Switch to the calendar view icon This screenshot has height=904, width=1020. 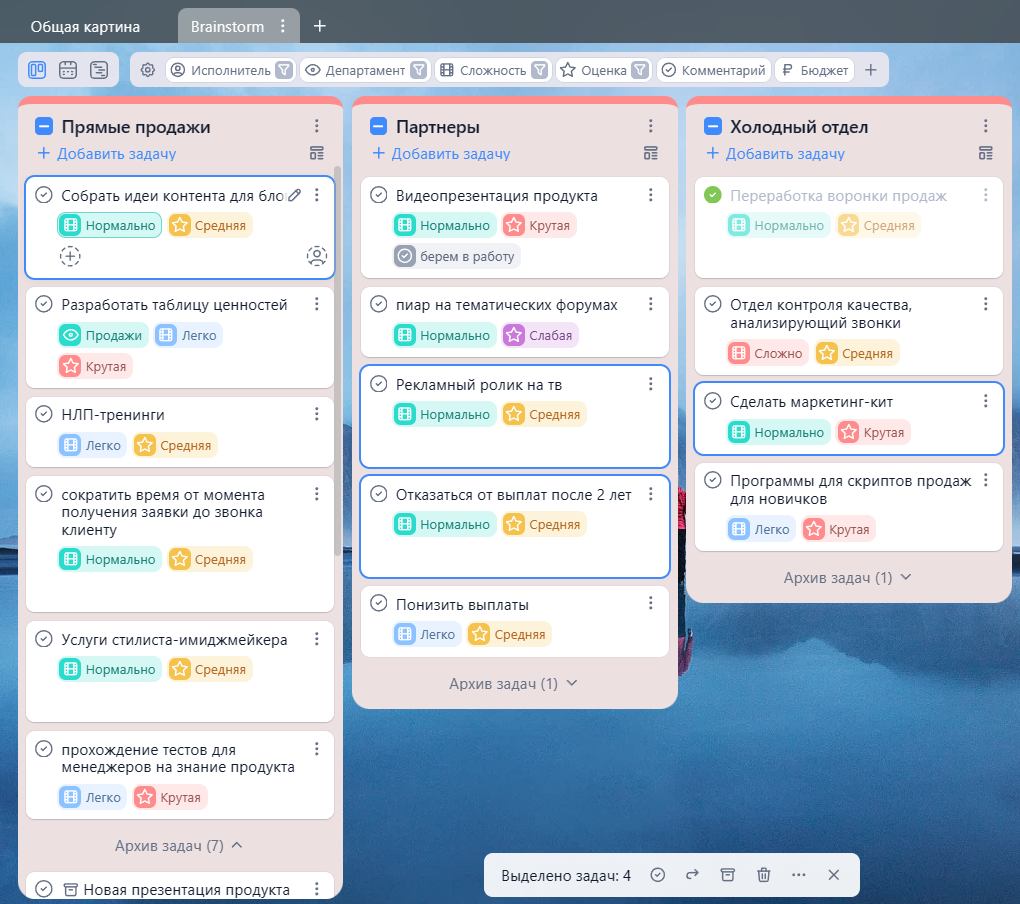[68, 70]
